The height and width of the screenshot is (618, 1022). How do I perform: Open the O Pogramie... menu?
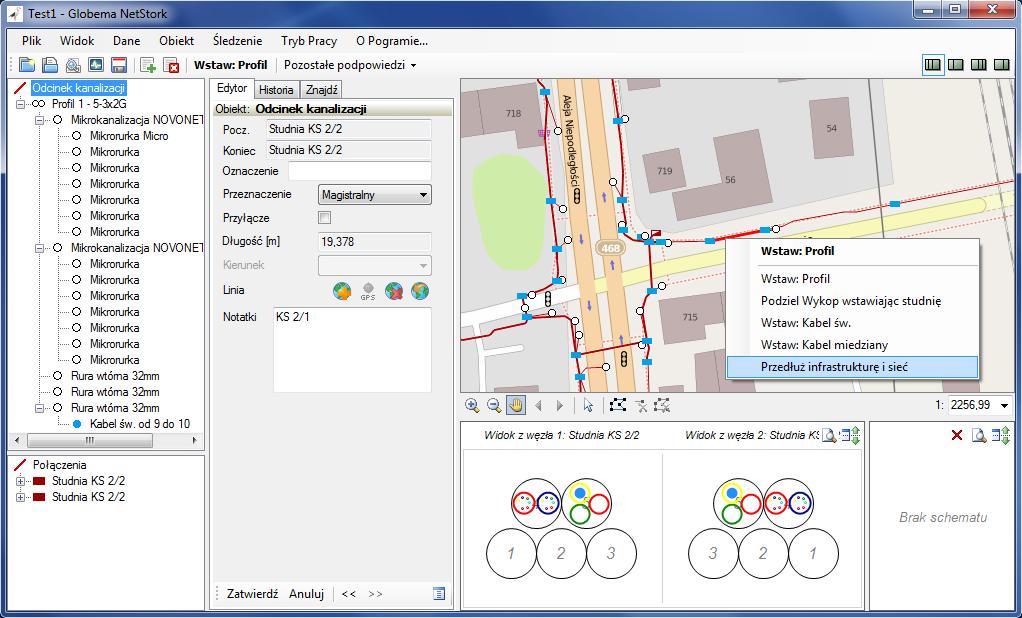coord(392,40)
